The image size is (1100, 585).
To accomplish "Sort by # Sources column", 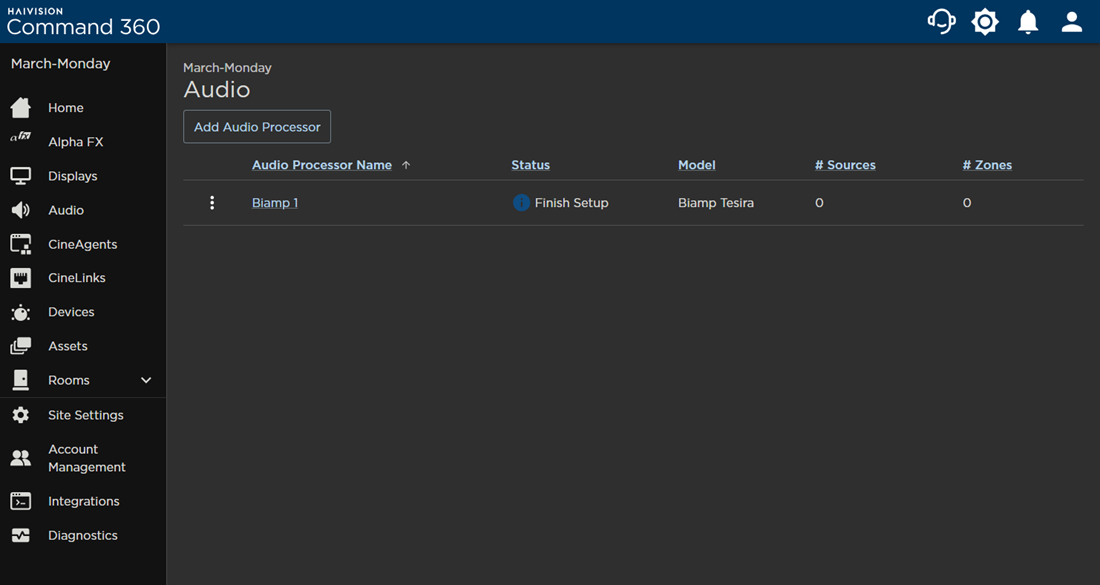I will (845, 165).
